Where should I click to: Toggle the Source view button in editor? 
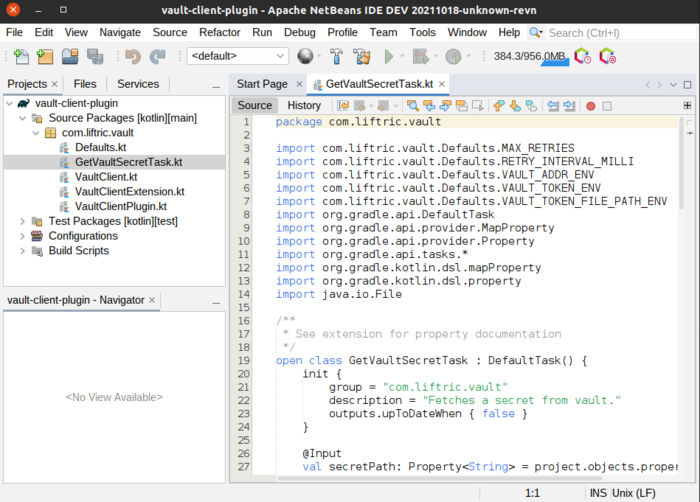(254, 105)
